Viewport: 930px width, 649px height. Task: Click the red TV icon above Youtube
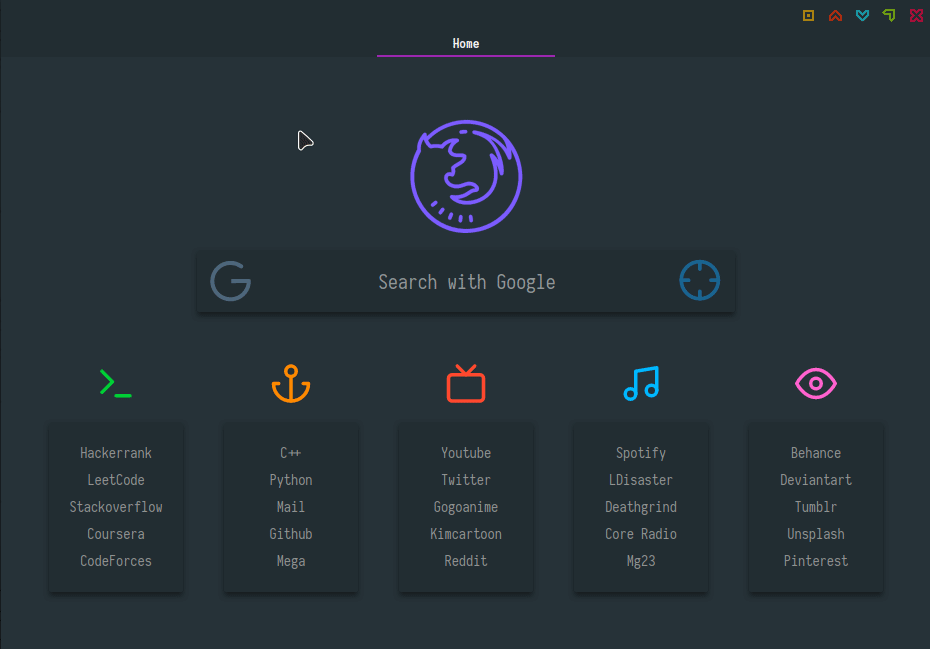coord(465,383)
